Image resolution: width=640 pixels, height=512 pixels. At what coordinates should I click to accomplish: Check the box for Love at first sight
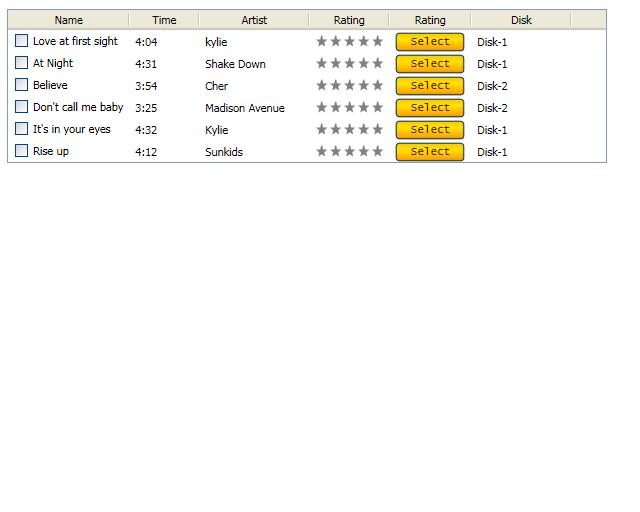point(21,41)
